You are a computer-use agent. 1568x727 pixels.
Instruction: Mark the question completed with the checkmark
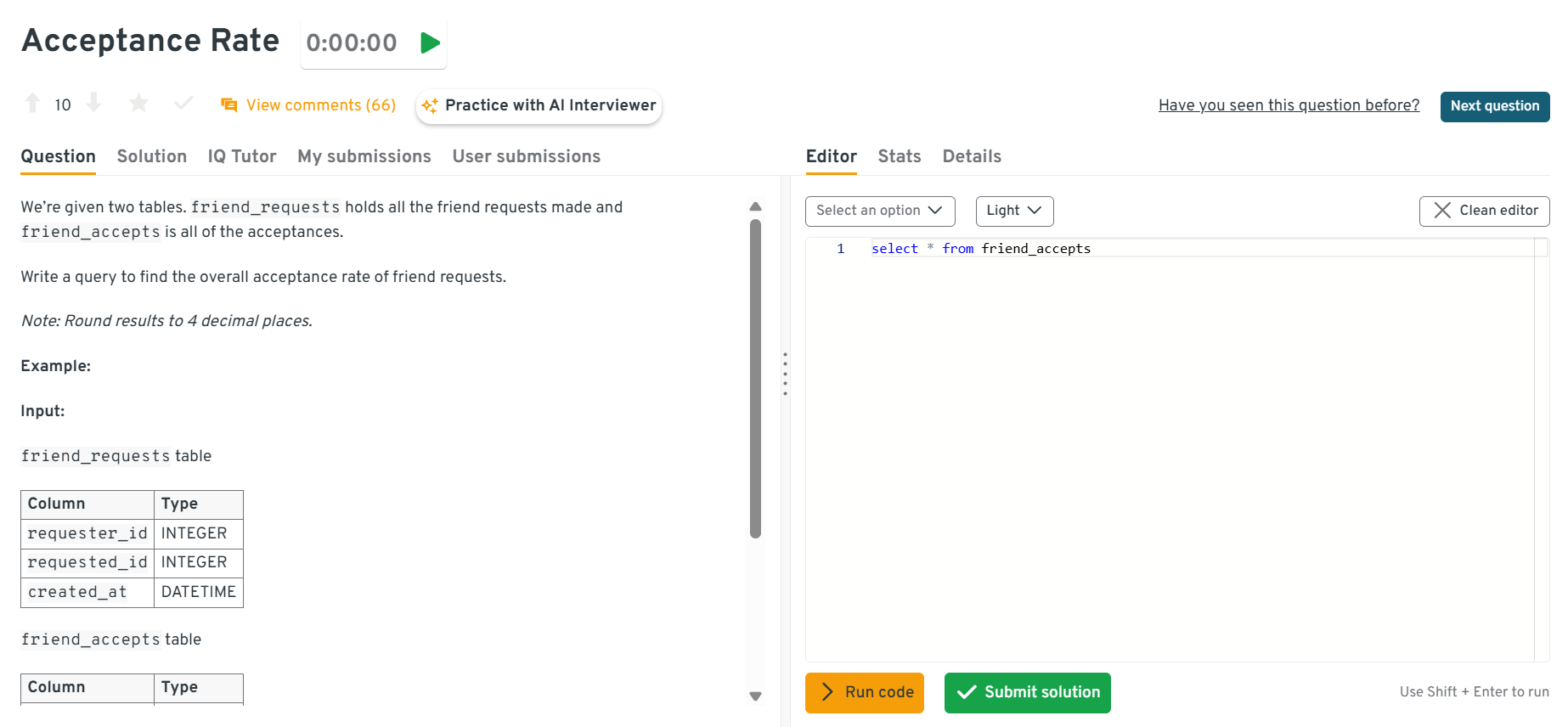[x=183, y=104]
